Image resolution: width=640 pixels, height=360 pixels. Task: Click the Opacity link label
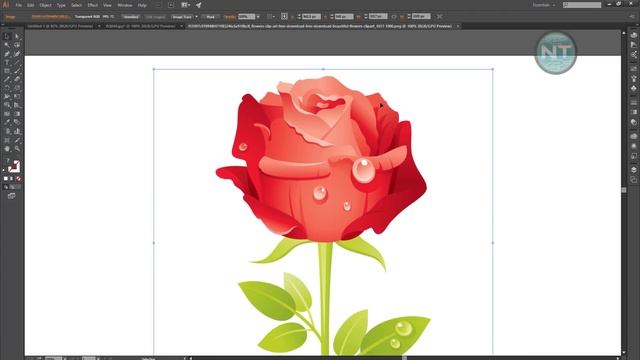(229, 17)
